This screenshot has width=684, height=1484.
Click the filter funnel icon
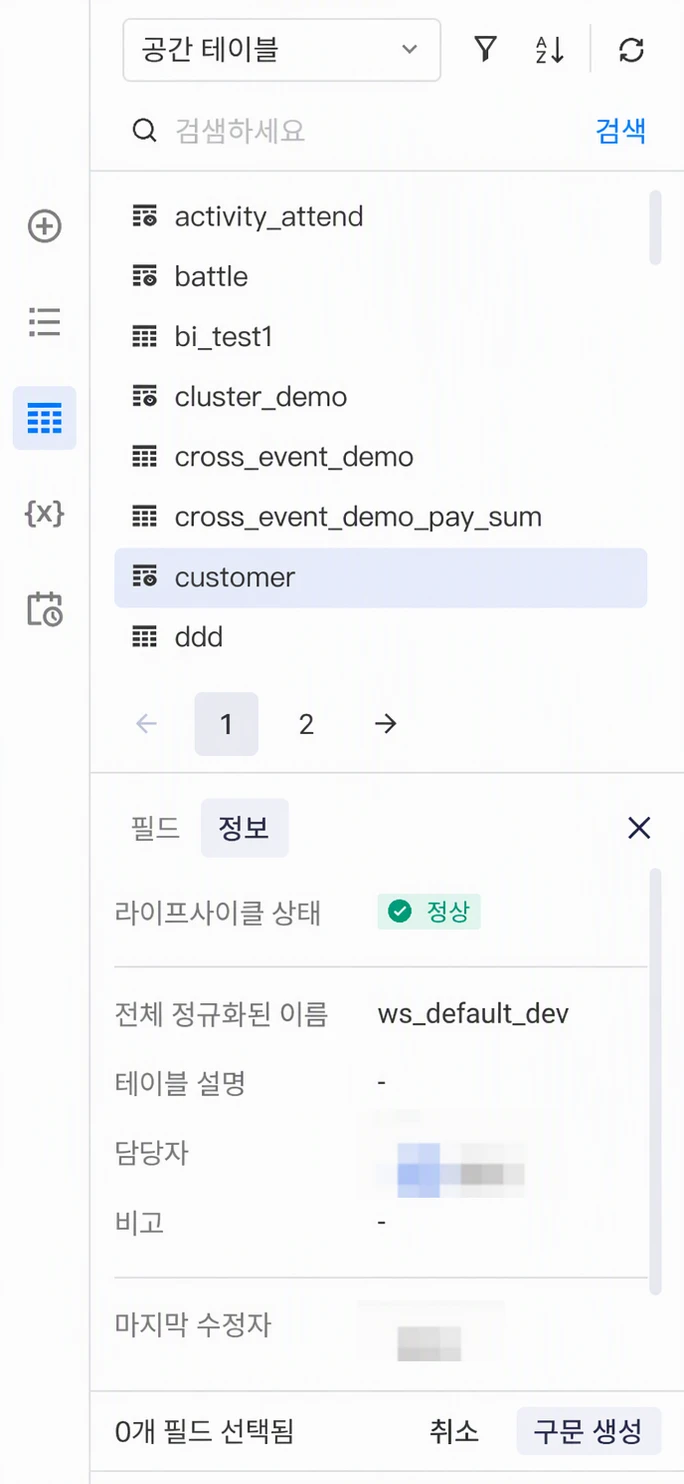(x=485, y=49)
